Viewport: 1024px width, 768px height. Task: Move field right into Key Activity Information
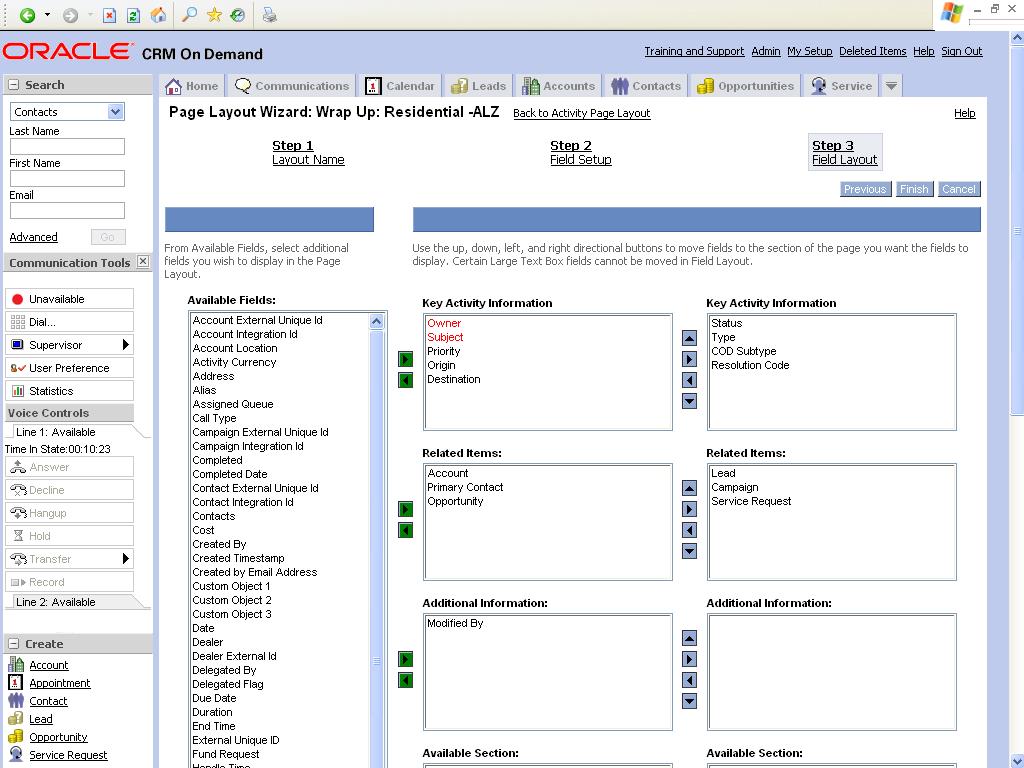click(406, 359)
